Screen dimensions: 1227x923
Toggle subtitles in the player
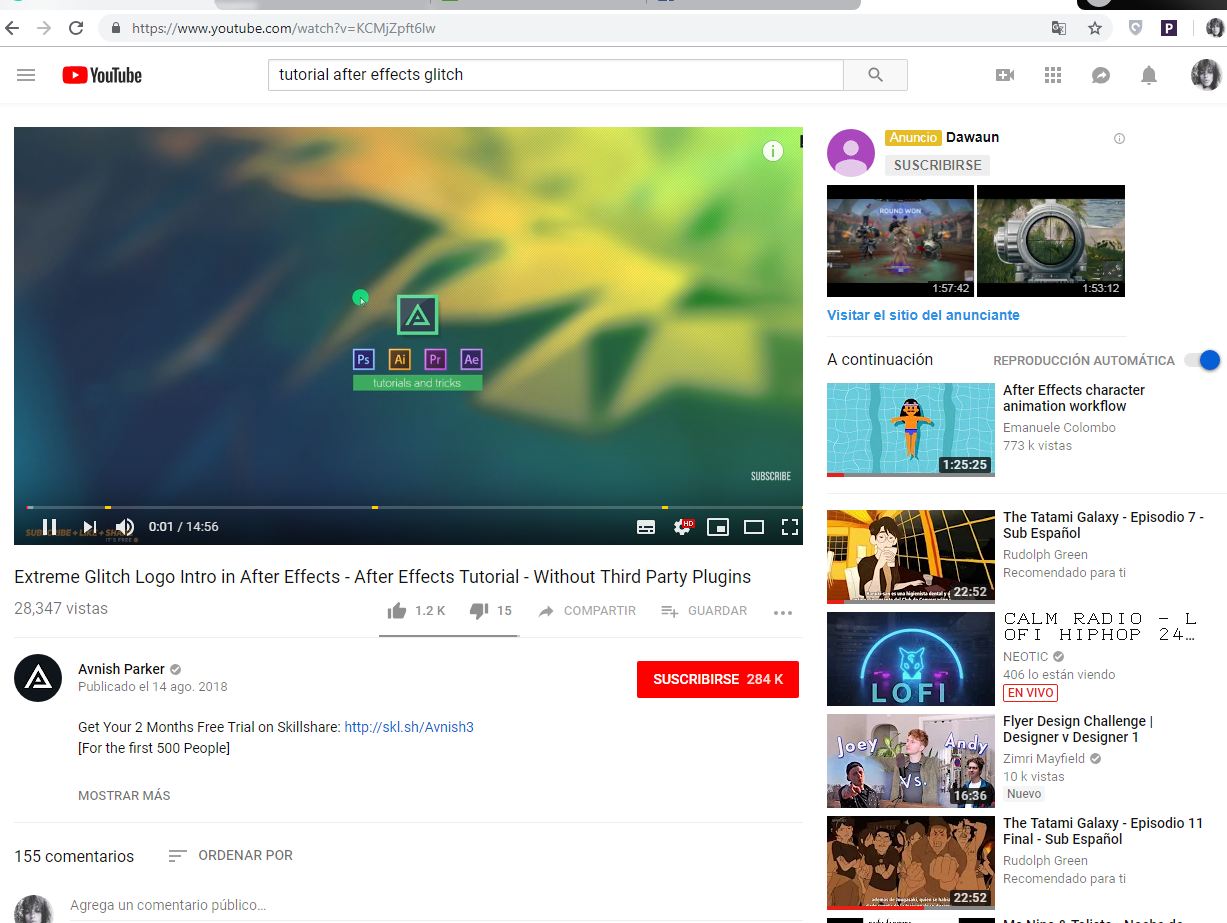pyautogui.click(x=646, y=527)
